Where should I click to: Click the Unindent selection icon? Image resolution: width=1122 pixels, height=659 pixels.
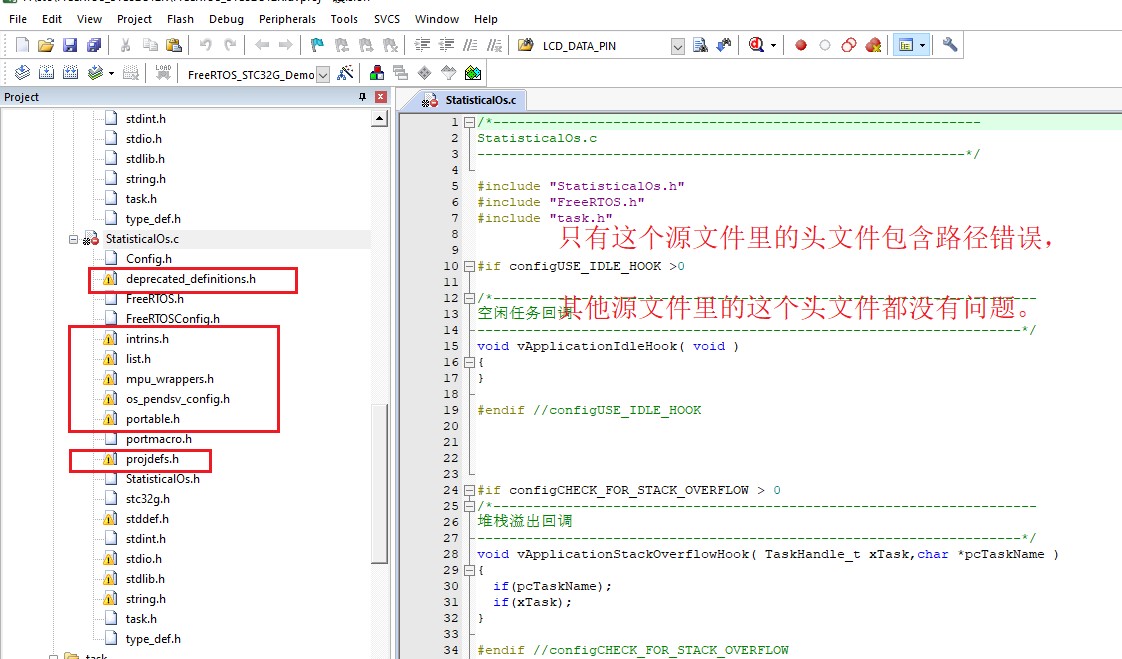(447, 45)
